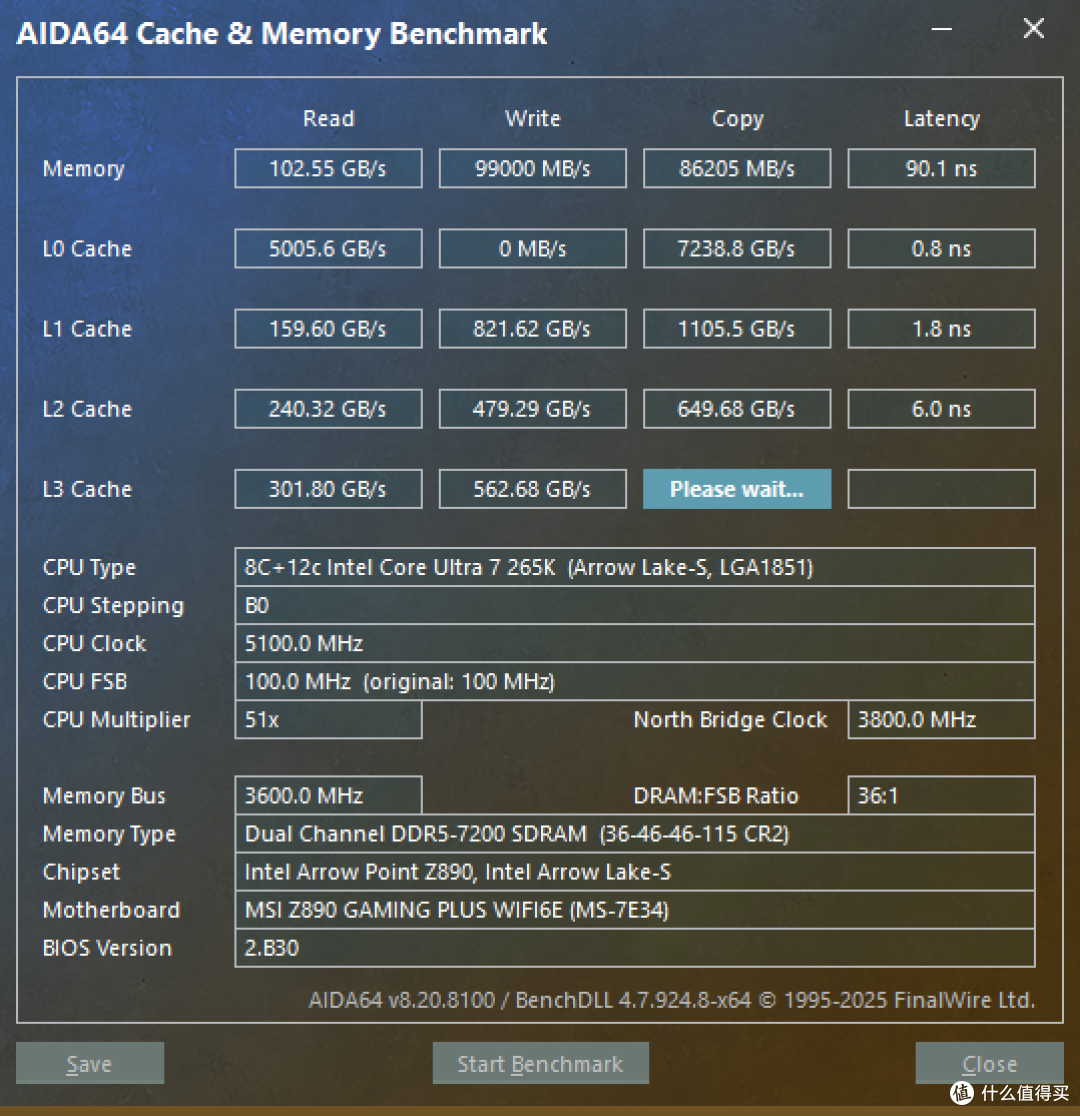
Task: Click the Motherboard label
Action: [x=111, y=910]
